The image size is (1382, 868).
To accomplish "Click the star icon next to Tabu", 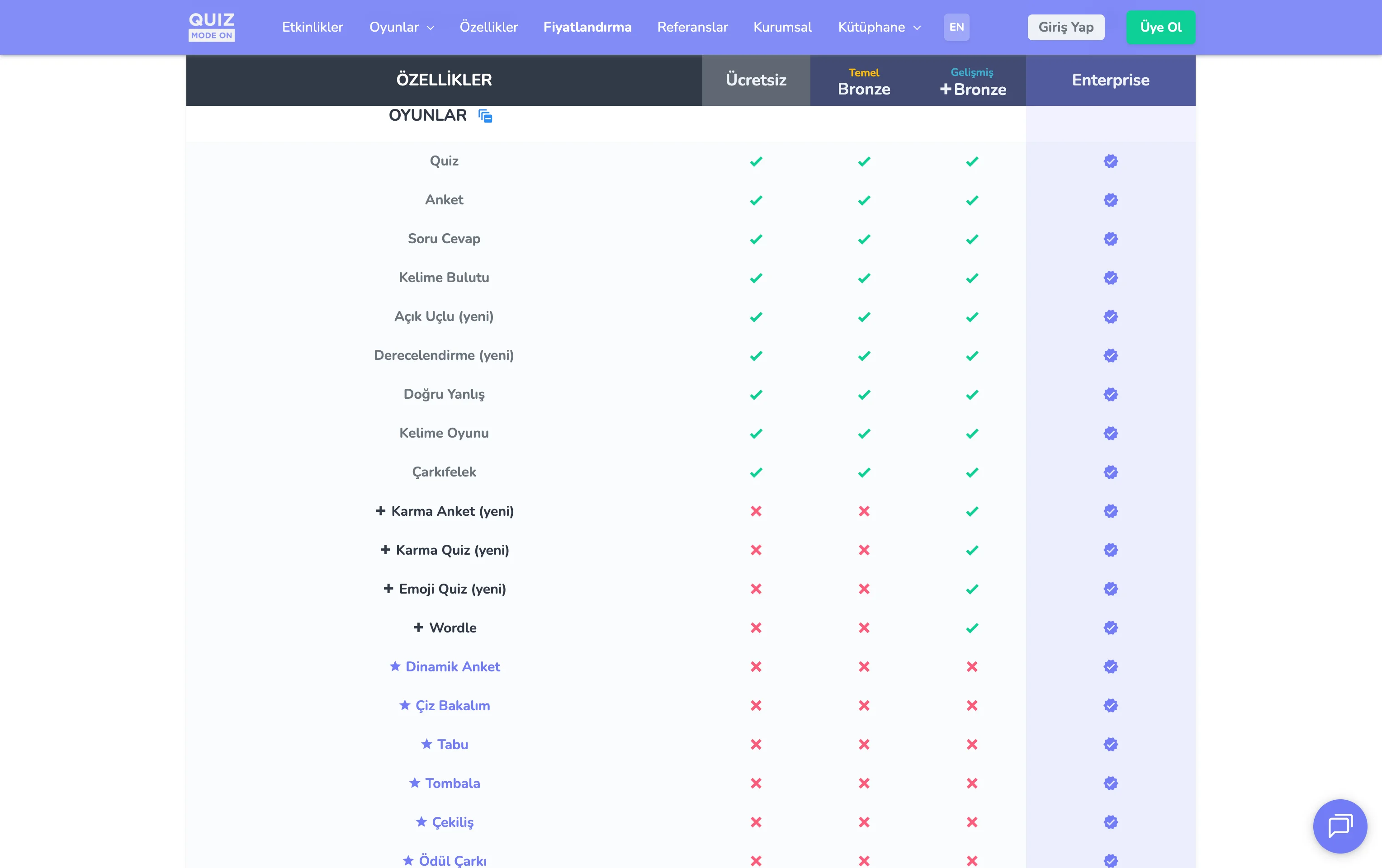I will (426, 744).
